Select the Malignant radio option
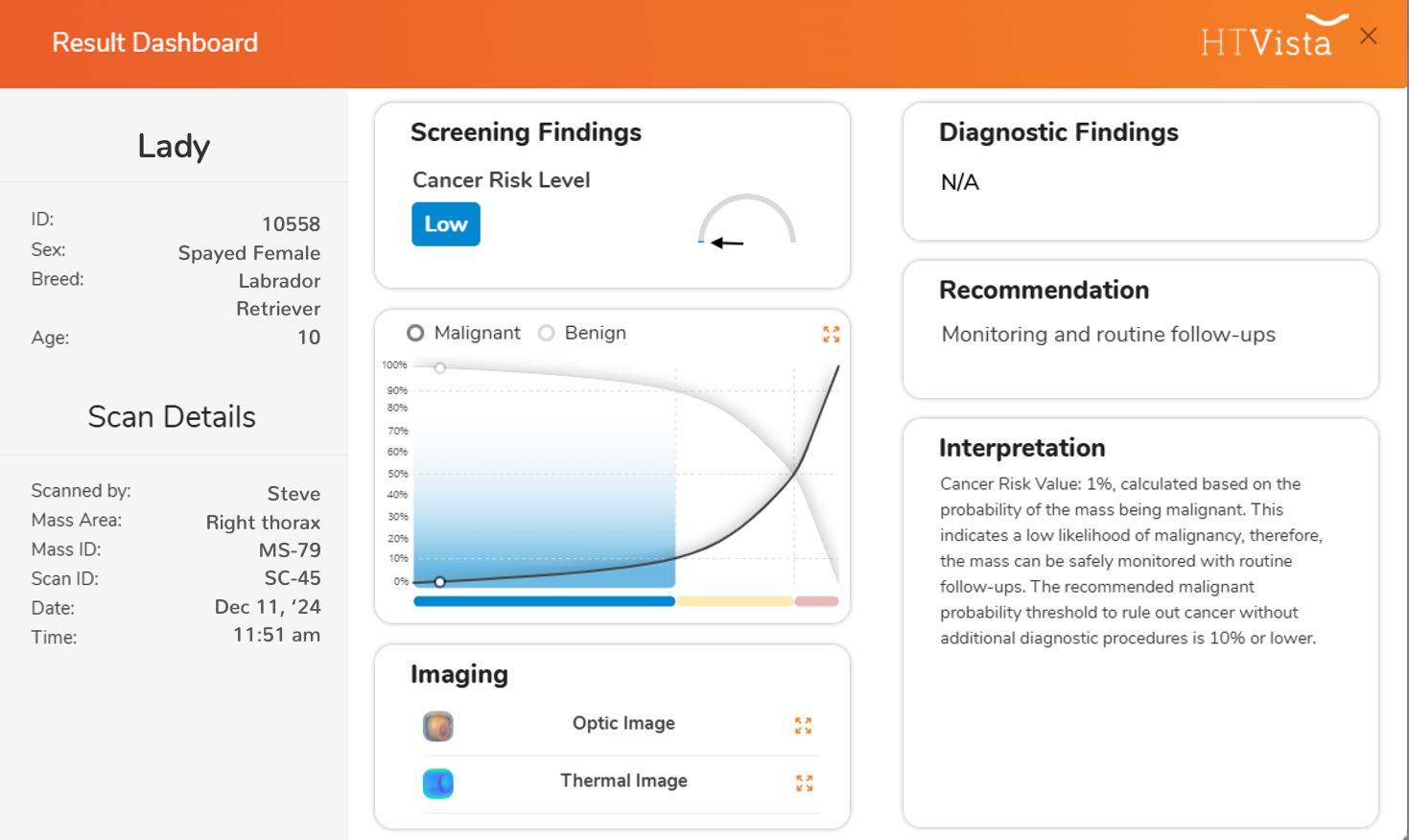Viewport: 1409px width, 840px height. (415, 333)
